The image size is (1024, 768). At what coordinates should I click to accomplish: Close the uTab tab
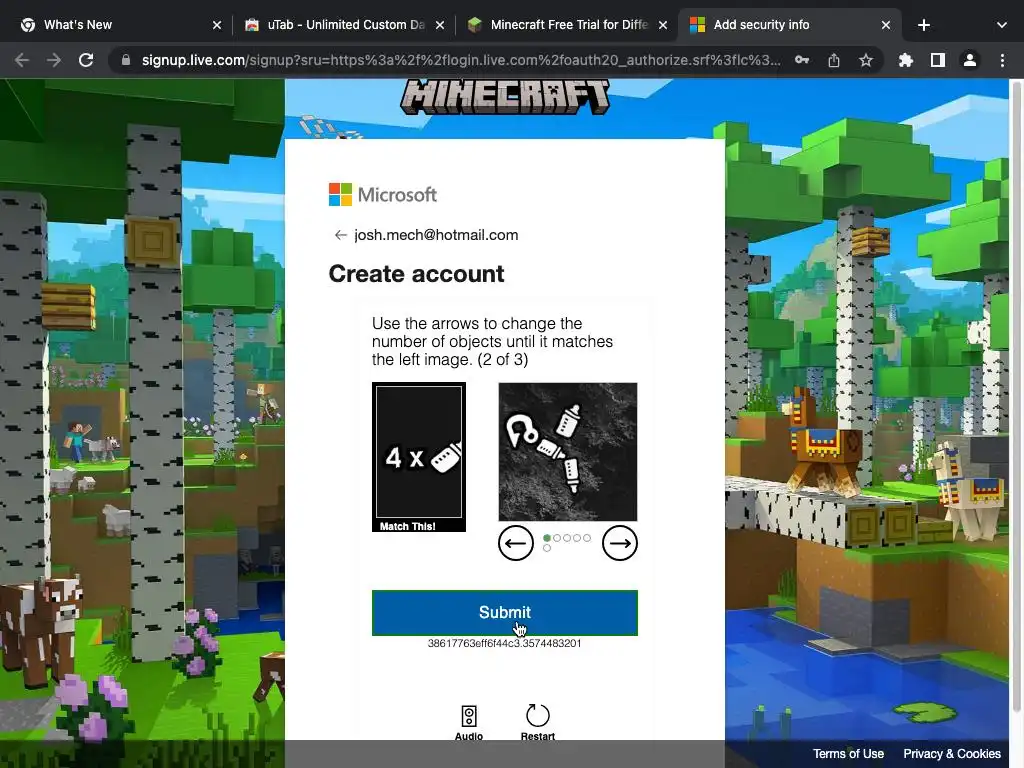440,25
